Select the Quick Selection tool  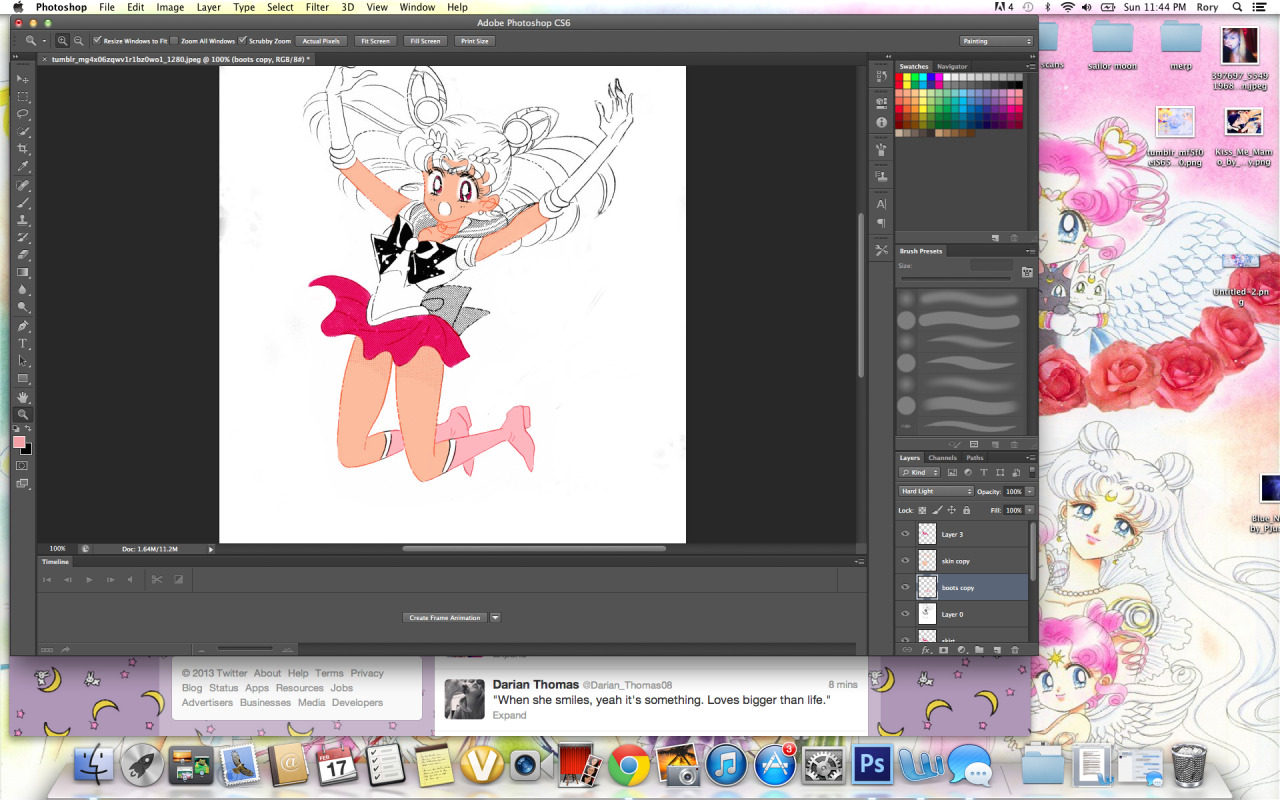tap(23, 131)
